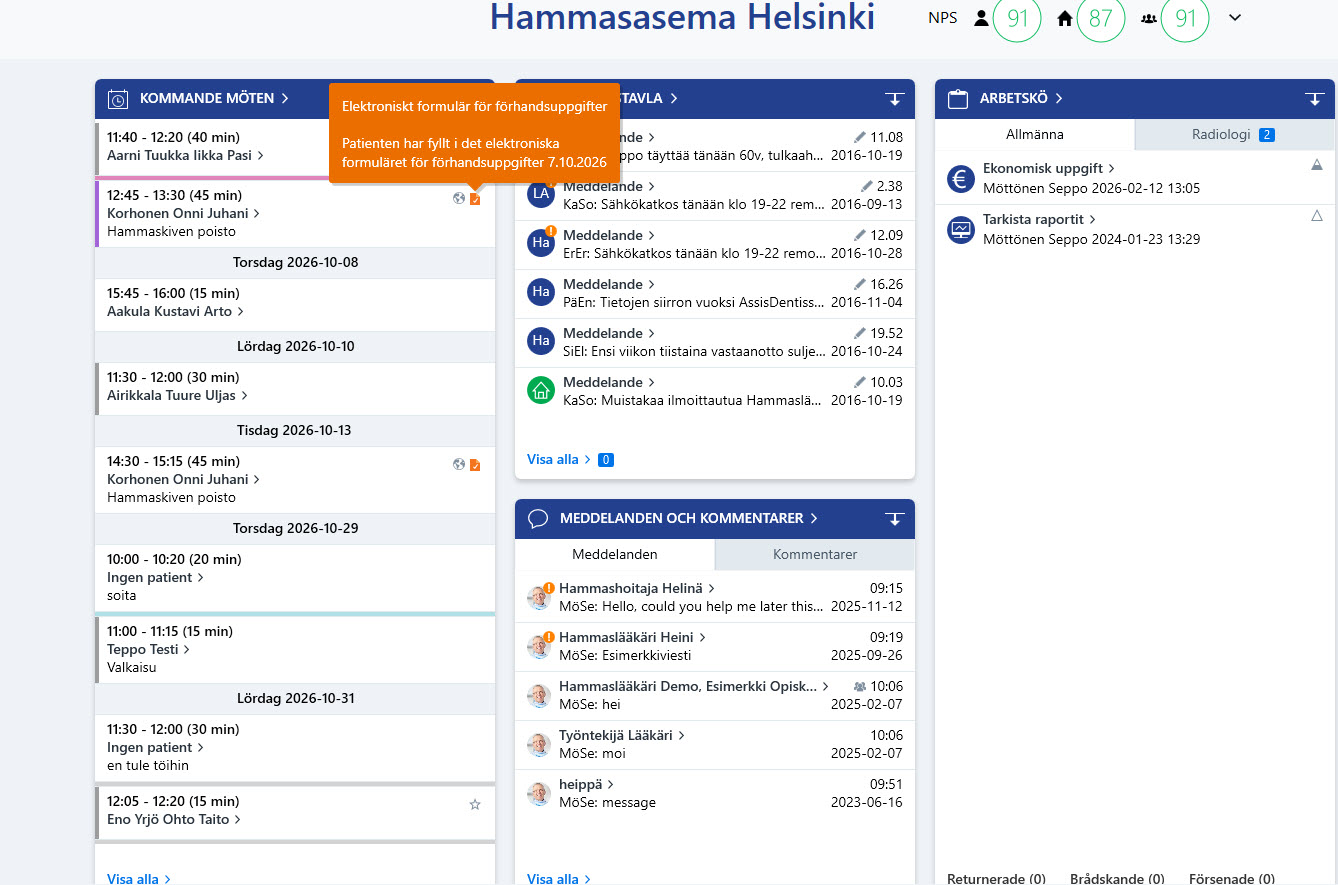Open message from Hammashoitaja Helinä
Screen dimensions: 1338x885
pyautogui.click(x=637, y=588)
